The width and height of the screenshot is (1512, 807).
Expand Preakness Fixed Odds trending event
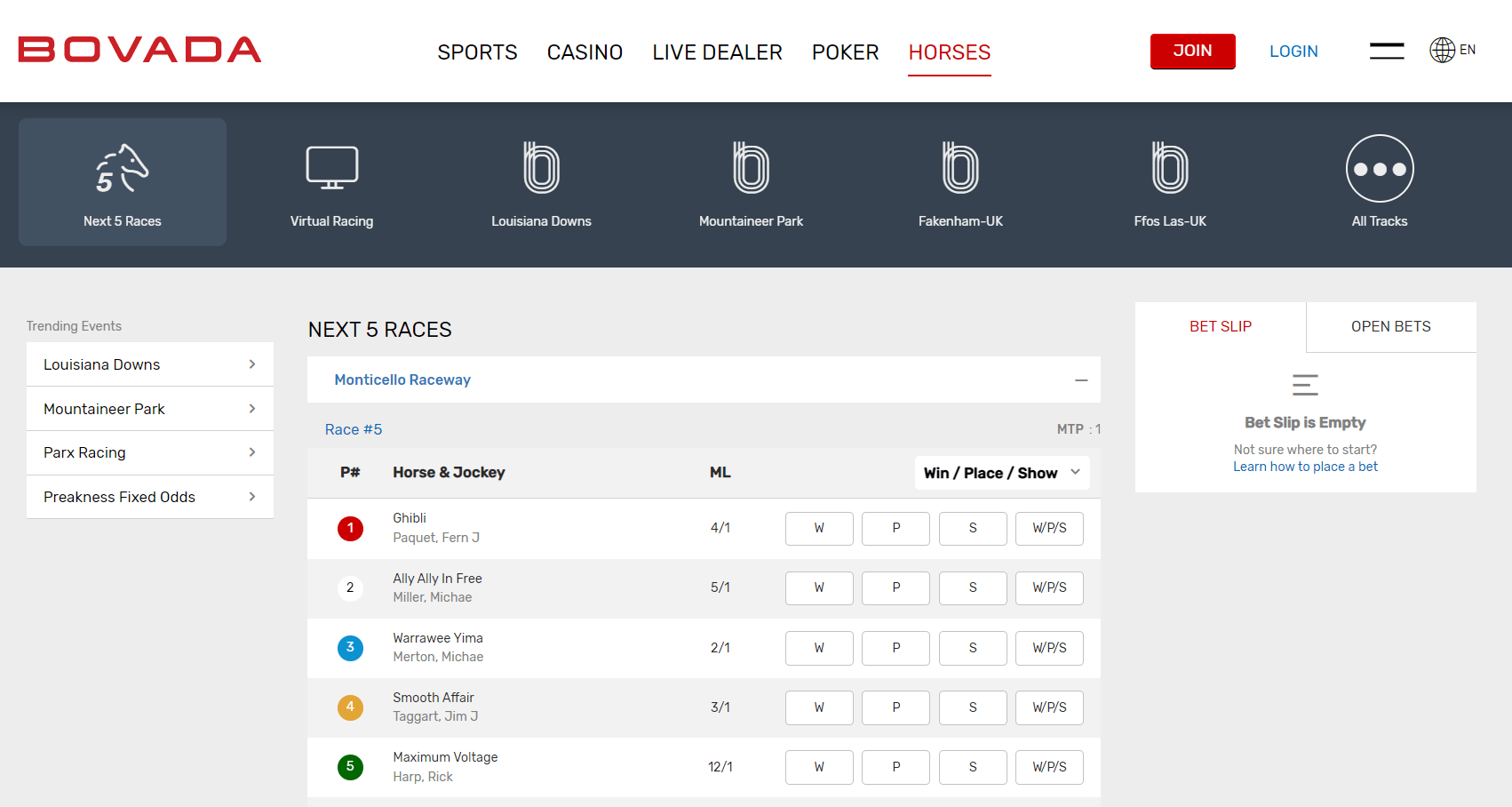click(150, 497)
